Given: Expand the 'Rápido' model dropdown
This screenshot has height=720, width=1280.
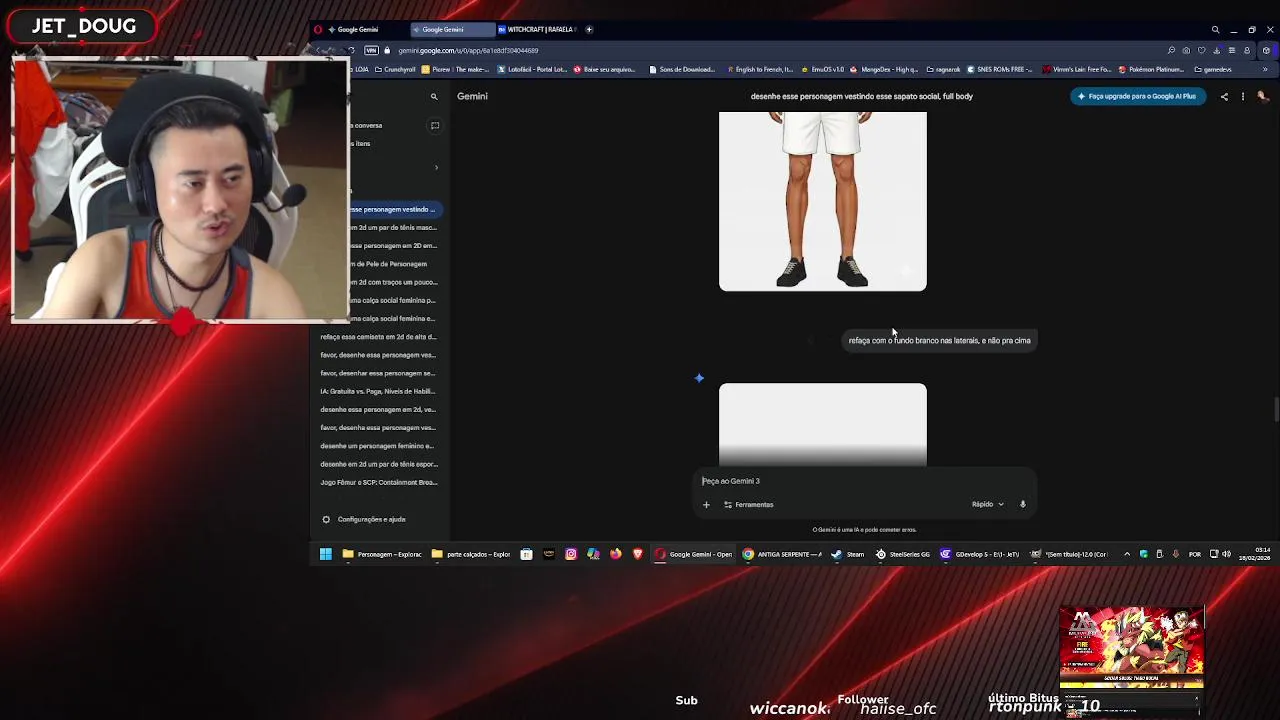Looking at the screenshot, I should (987, 505).
